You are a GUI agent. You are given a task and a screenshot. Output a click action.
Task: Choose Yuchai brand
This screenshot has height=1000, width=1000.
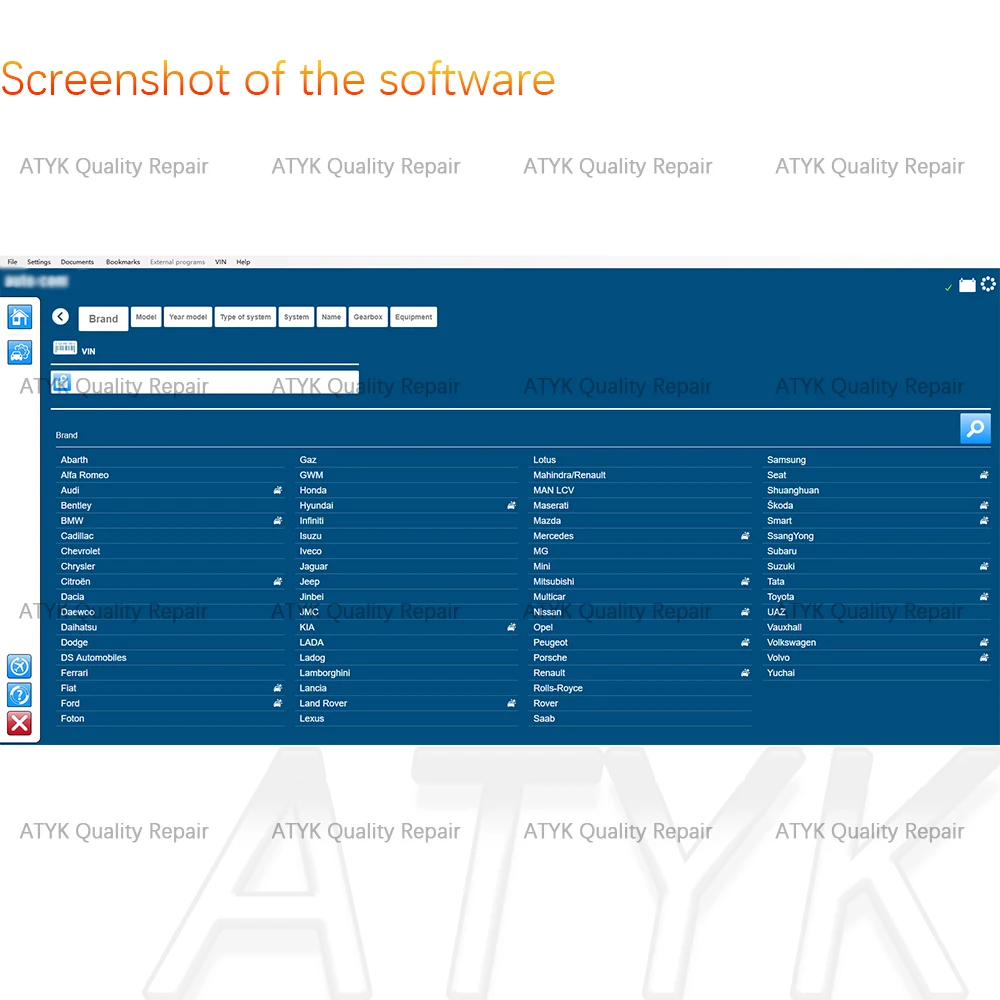877,673
